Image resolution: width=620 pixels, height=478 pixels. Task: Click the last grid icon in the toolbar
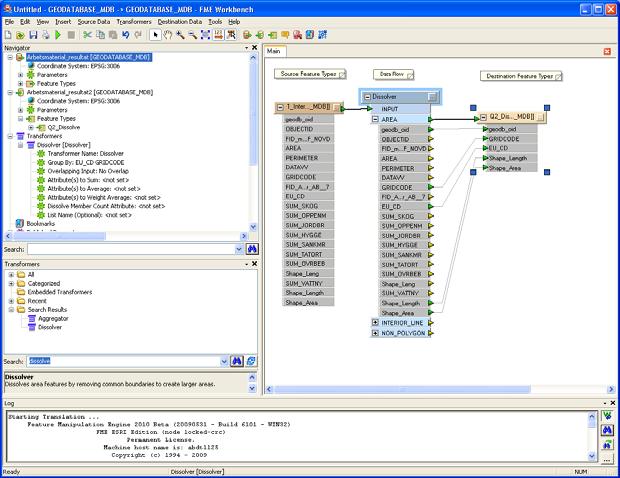(323, 35)
